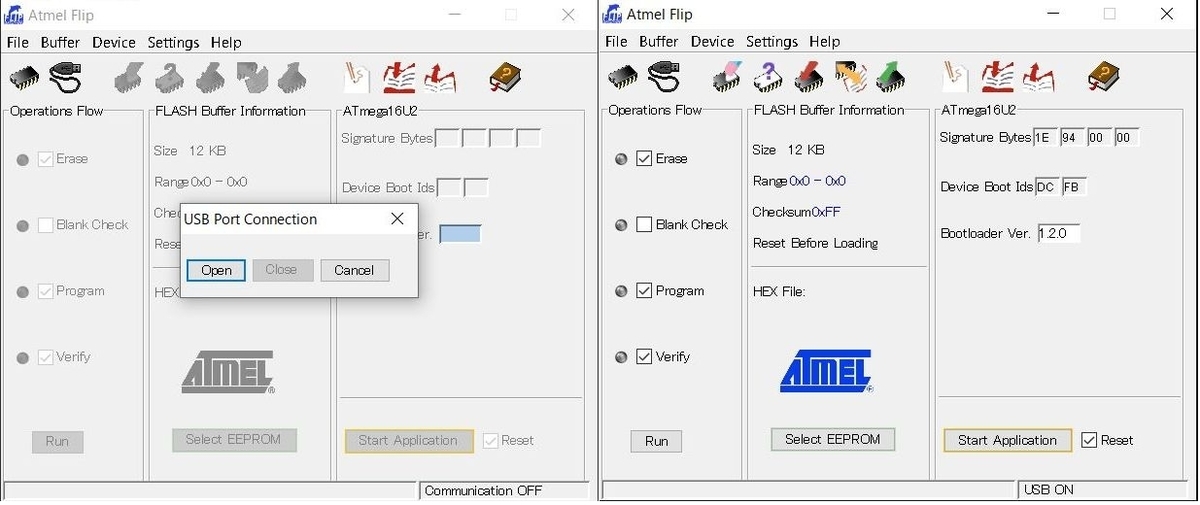Open Settings menu in right window
This screenshot has width=1200, height=505.
pos(772,41)
